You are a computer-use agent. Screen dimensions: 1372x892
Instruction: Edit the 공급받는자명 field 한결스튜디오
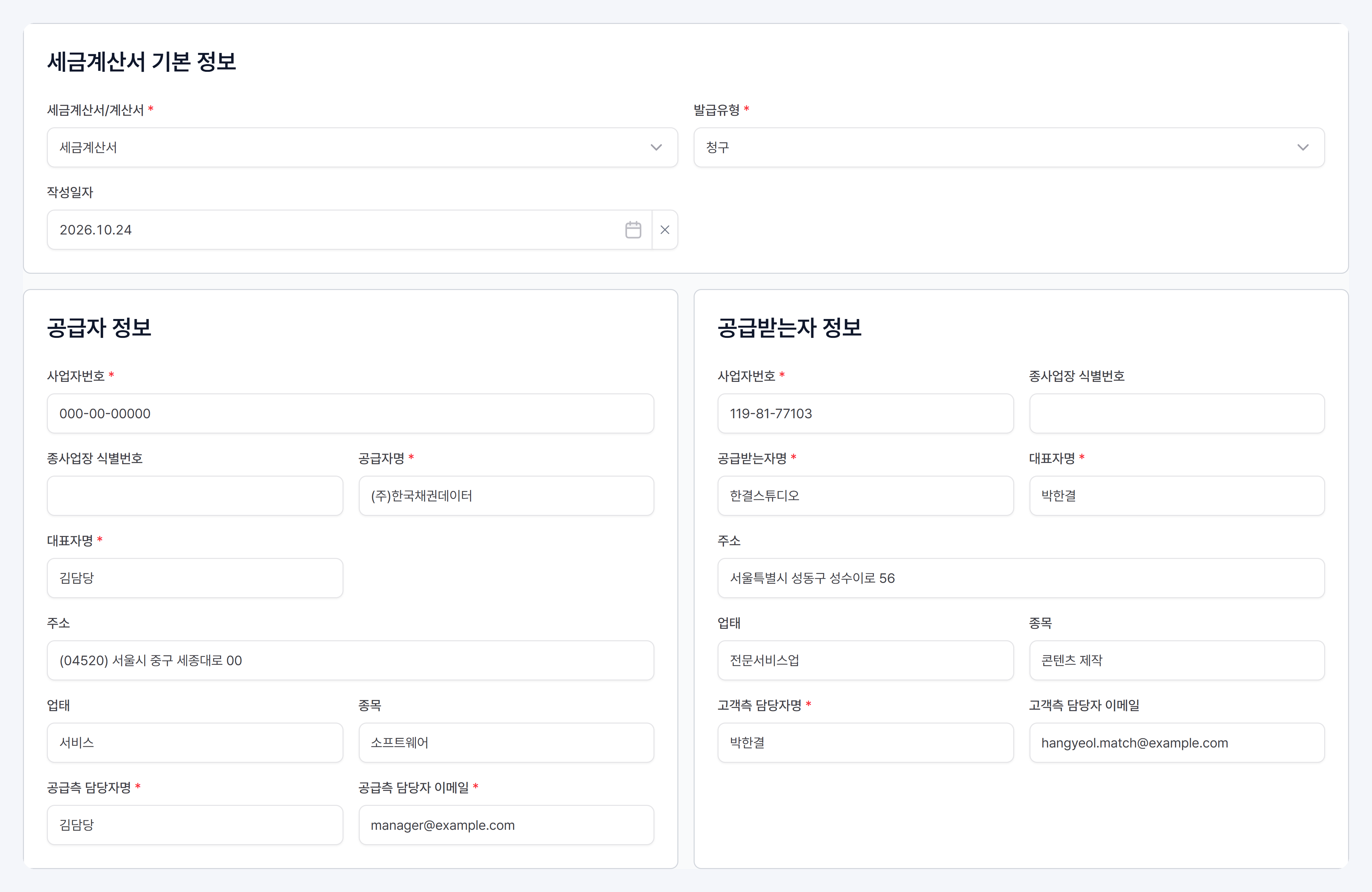click(865, 496)
